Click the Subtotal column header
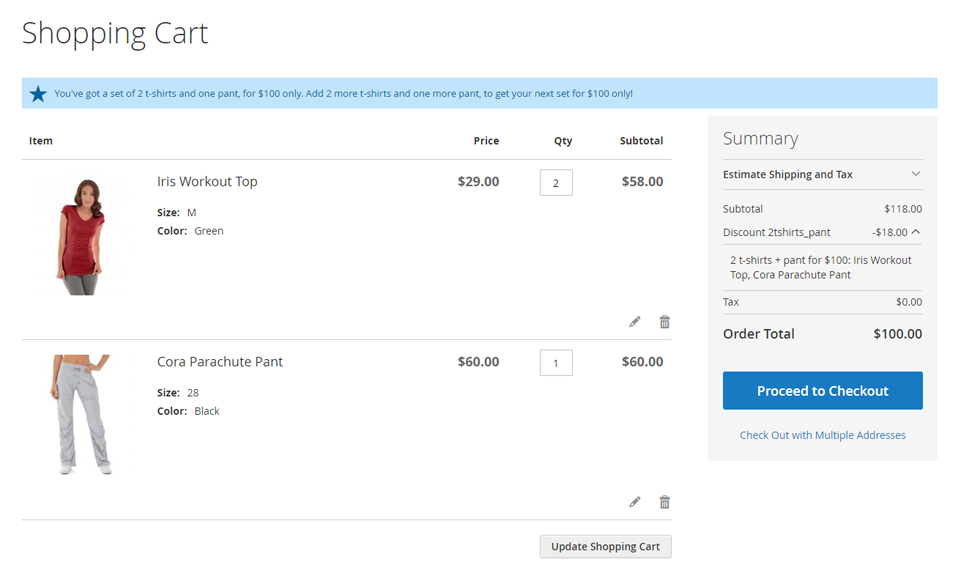This screenshot has width=955, height=568. point(641,141)
